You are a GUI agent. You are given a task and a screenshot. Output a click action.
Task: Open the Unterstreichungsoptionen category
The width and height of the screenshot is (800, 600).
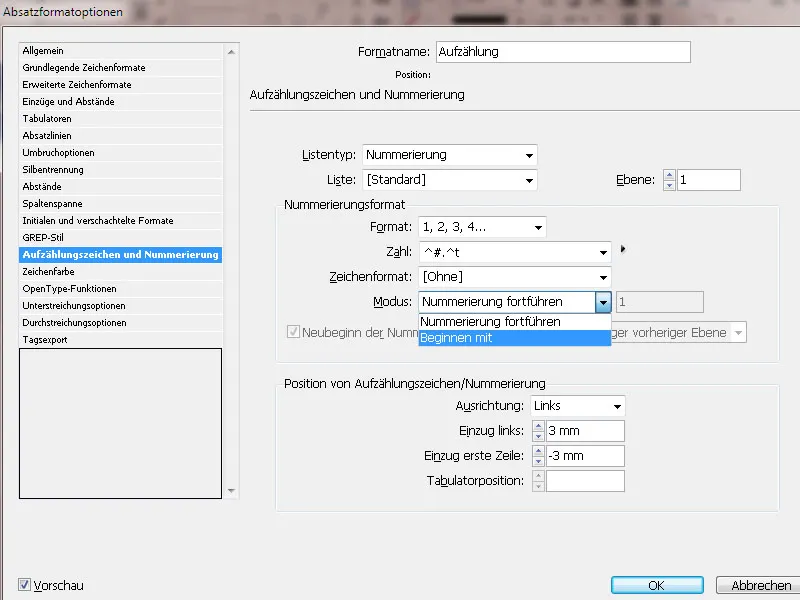120,306
